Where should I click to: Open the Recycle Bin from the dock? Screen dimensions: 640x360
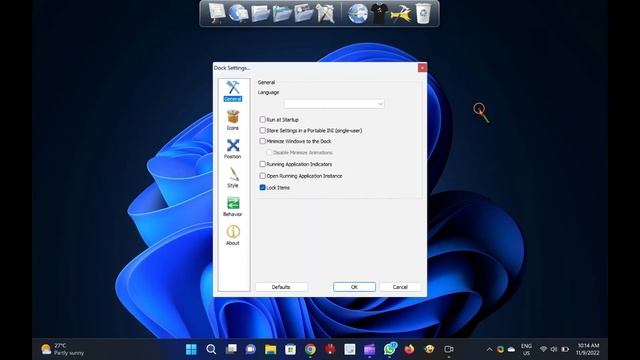[x=423, y=13]
